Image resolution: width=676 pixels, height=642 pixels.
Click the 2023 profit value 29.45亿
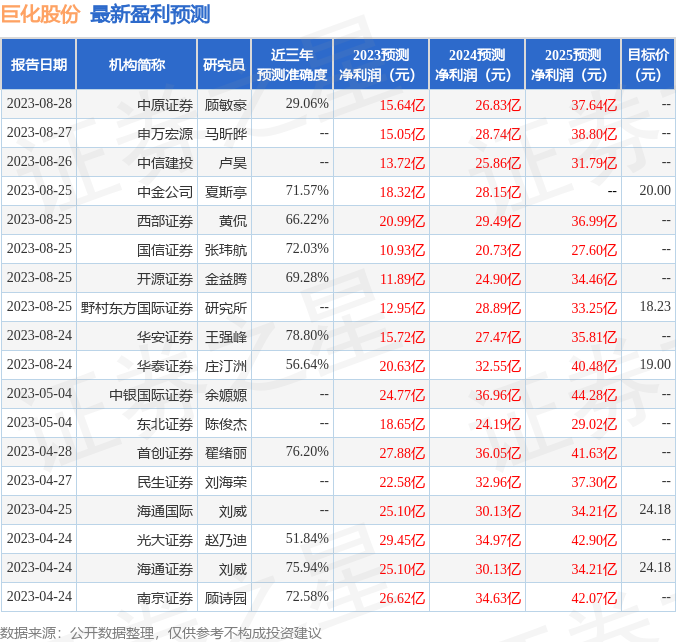402,539
